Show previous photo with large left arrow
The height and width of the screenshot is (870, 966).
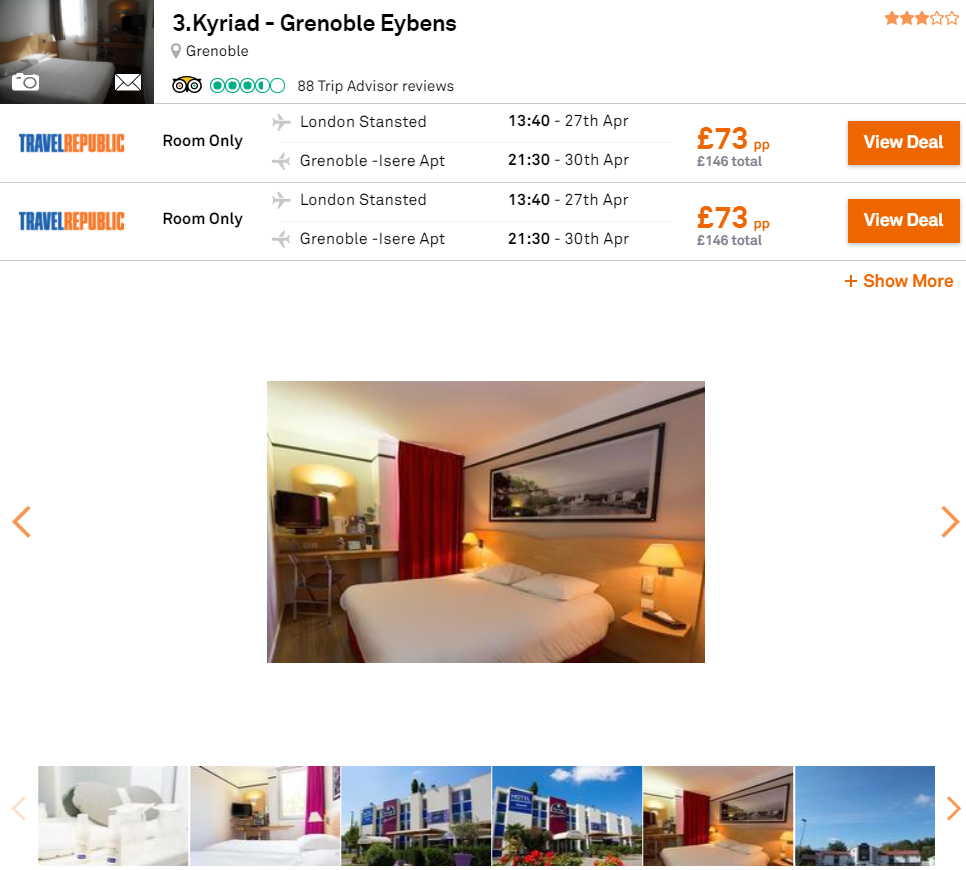pyautogui.click(x=22, y=522)
